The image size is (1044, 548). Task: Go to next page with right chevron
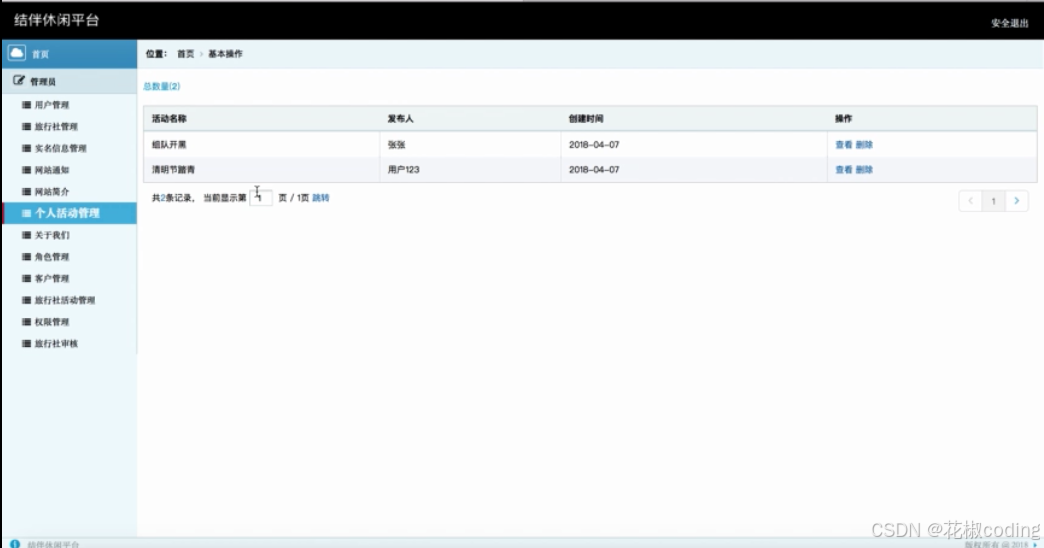point(1017,200)
